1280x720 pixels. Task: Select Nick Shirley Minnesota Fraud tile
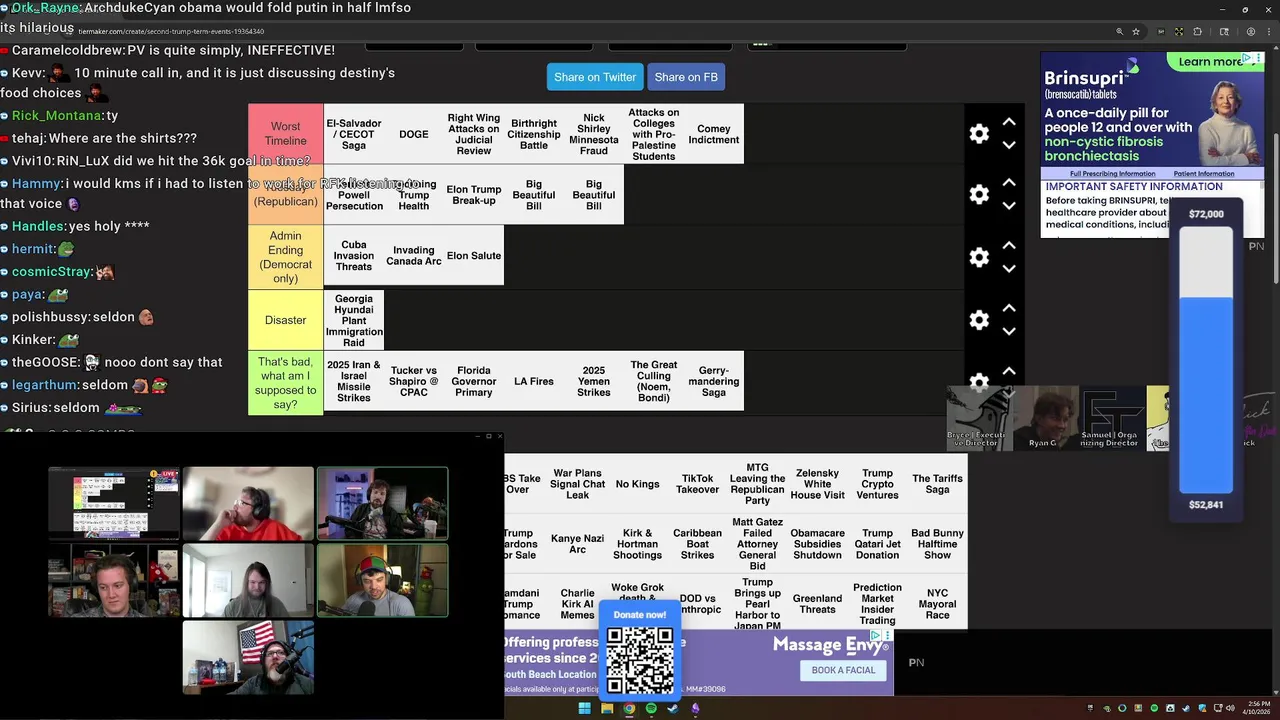point(594,134)
